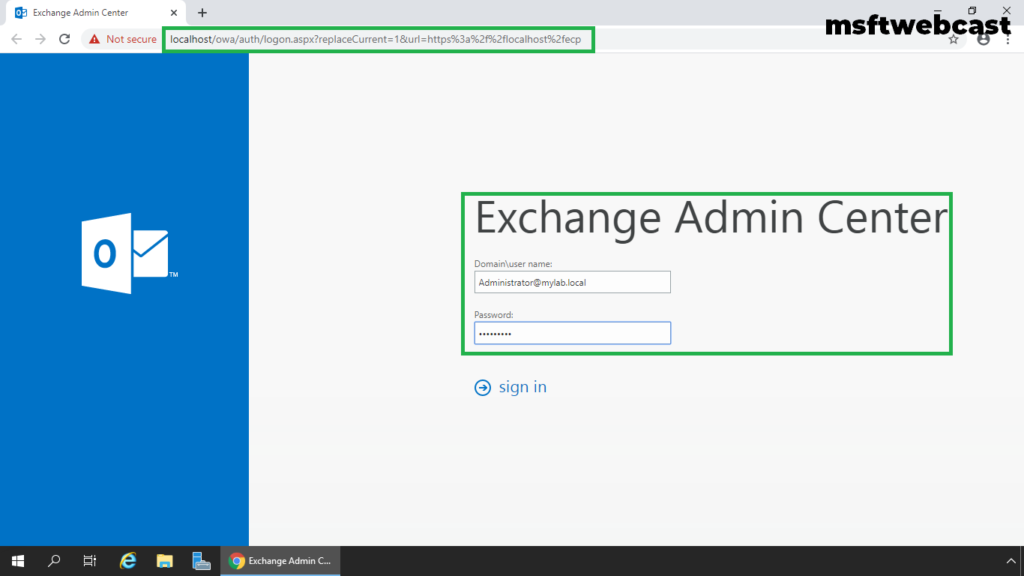This screenshot has width=1024, height=576.
Task: Open the Windows Start menu
Action: 18,561
